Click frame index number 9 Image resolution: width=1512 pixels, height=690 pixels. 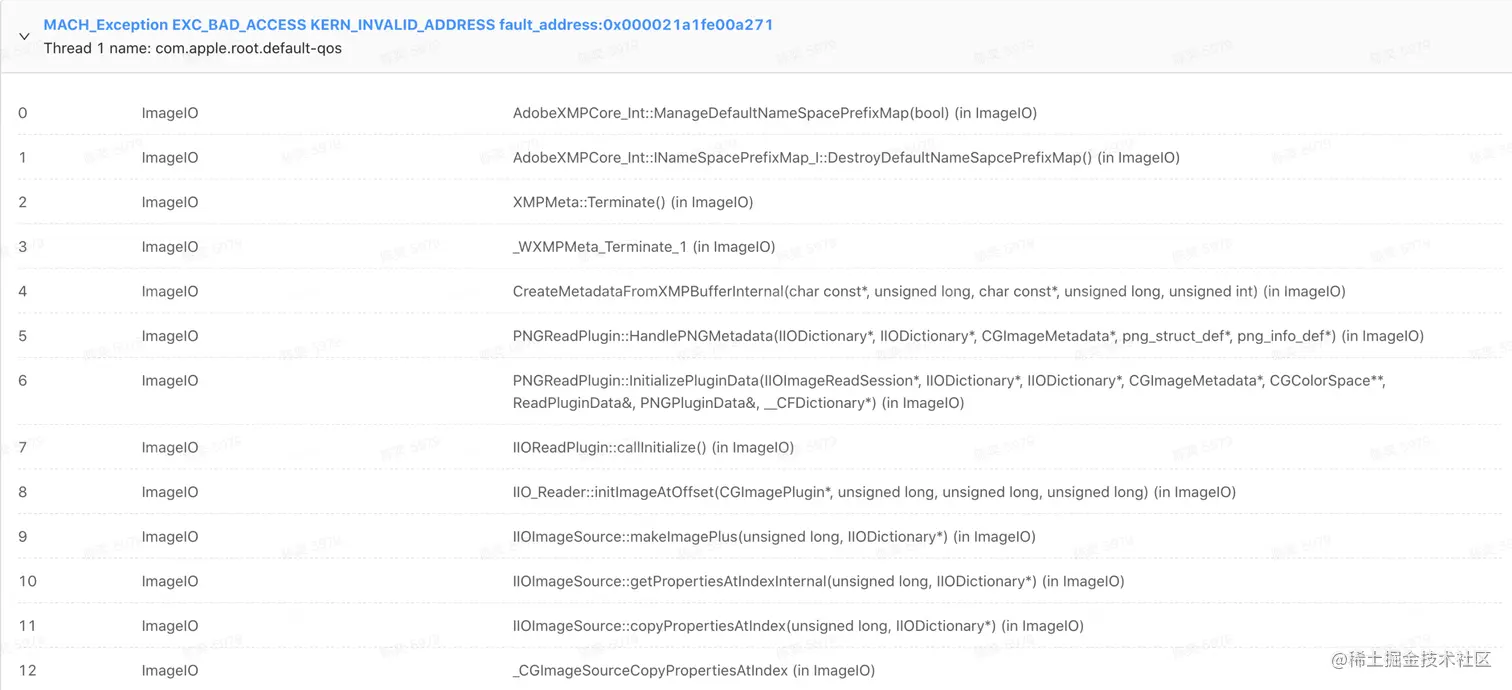[23, 537]
